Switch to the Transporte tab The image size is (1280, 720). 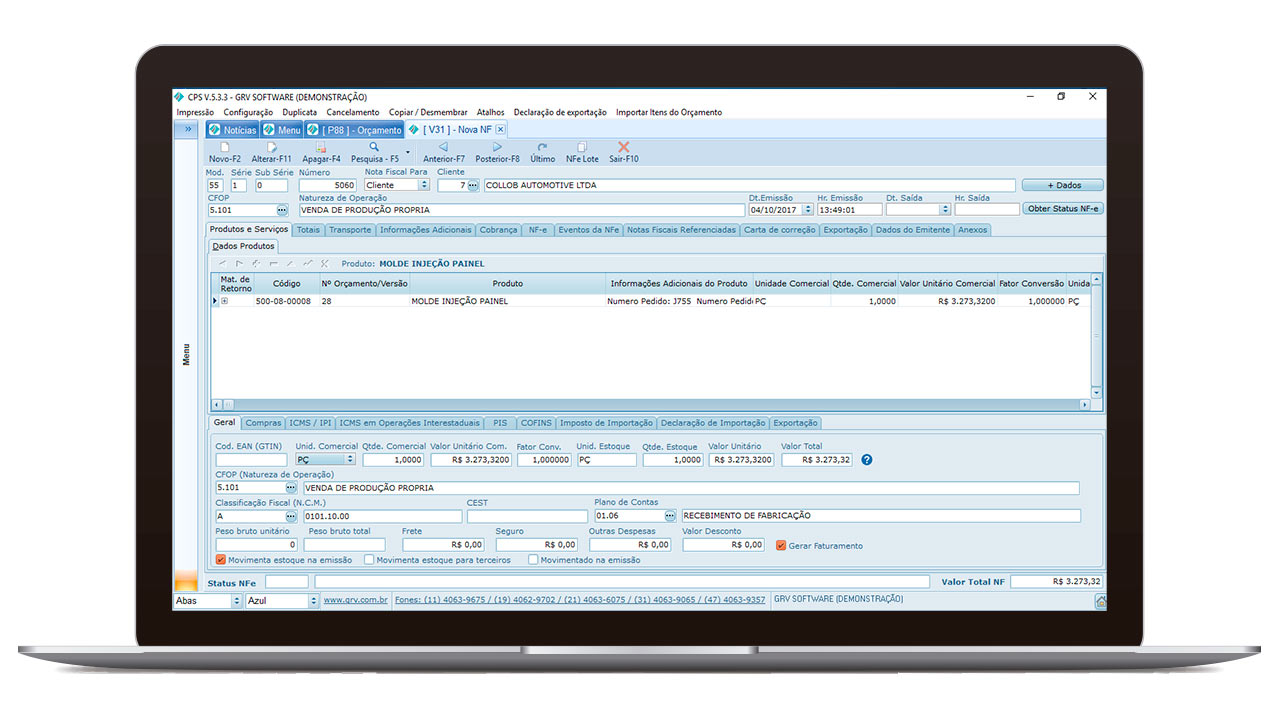pos(350,230)
